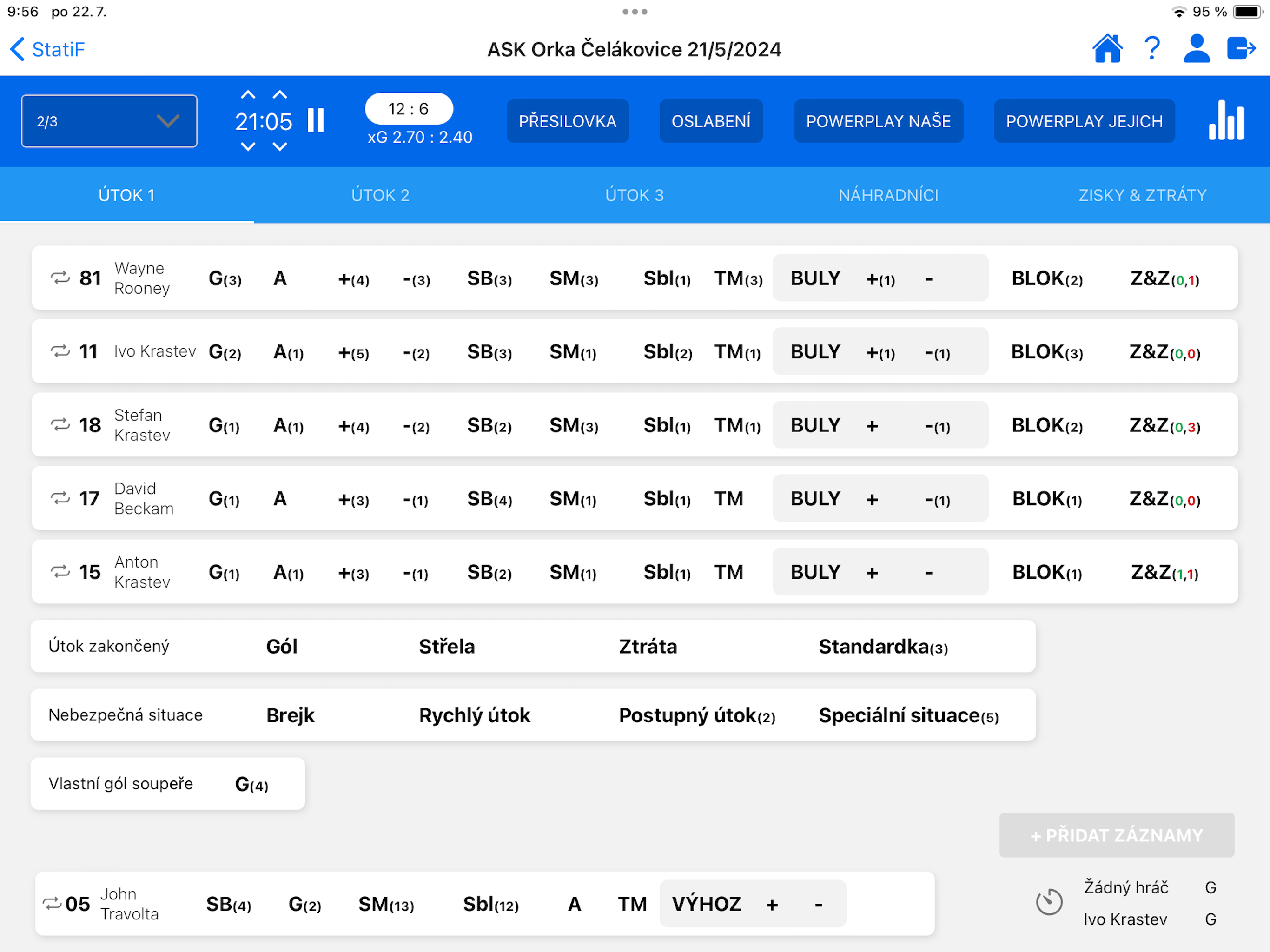The width and height of the screenshot is (1270, 952).
Task: Open the ZISKY & ZTRÁTY tab
Action: (1142, 195)
